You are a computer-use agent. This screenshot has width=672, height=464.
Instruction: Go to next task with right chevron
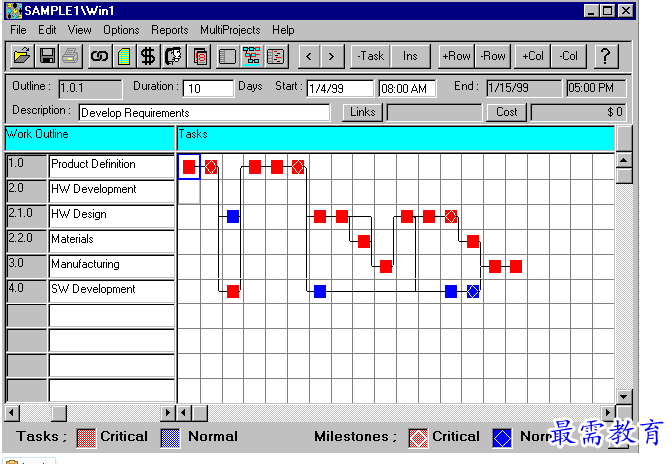point(331,56)
